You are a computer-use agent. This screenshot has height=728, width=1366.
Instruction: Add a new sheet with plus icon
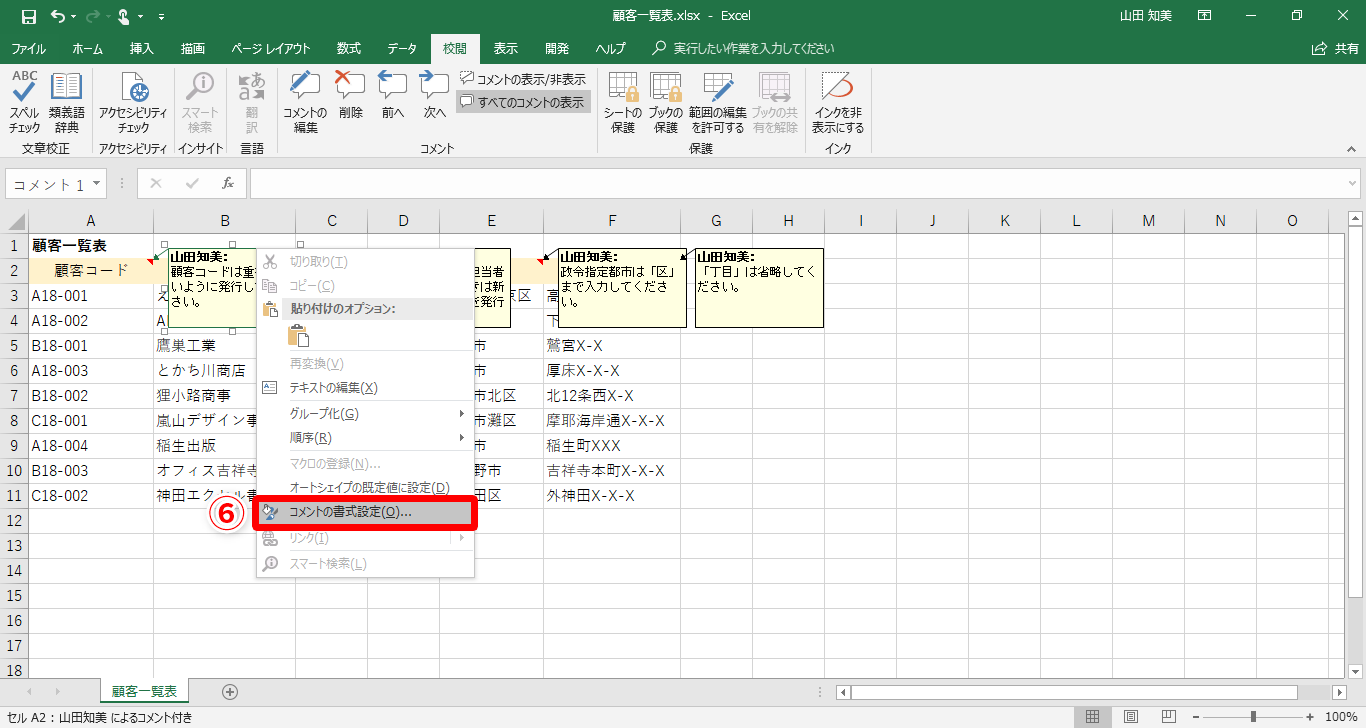[x=230, y=691]
